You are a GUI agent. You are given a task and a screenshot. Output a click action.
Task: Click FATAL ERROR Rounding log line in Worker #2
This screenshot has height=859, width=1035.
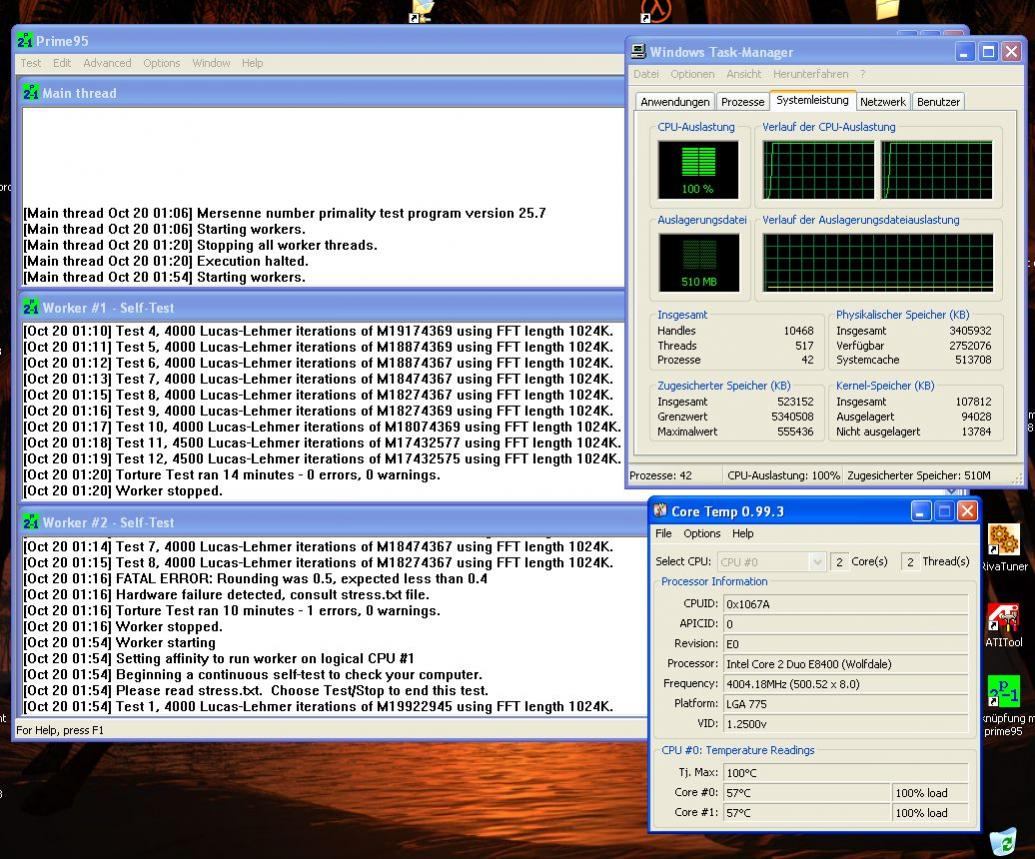click(255, 578)
